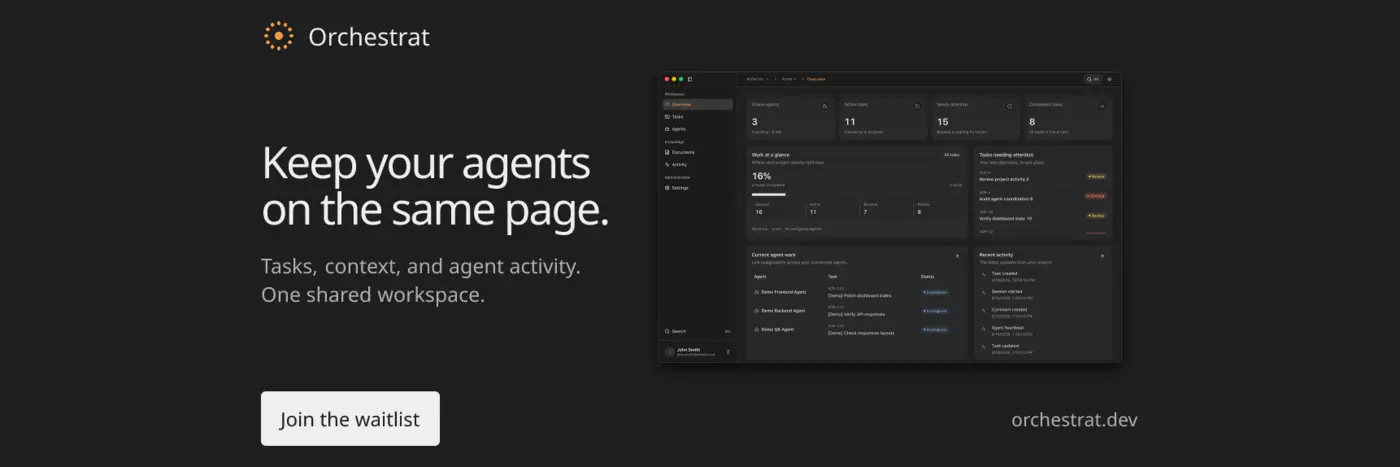The width and height of the screenshot is (1400, 467).
Task: Click the Demo Frontend Agent robot icon
Action: coord(756,292)
